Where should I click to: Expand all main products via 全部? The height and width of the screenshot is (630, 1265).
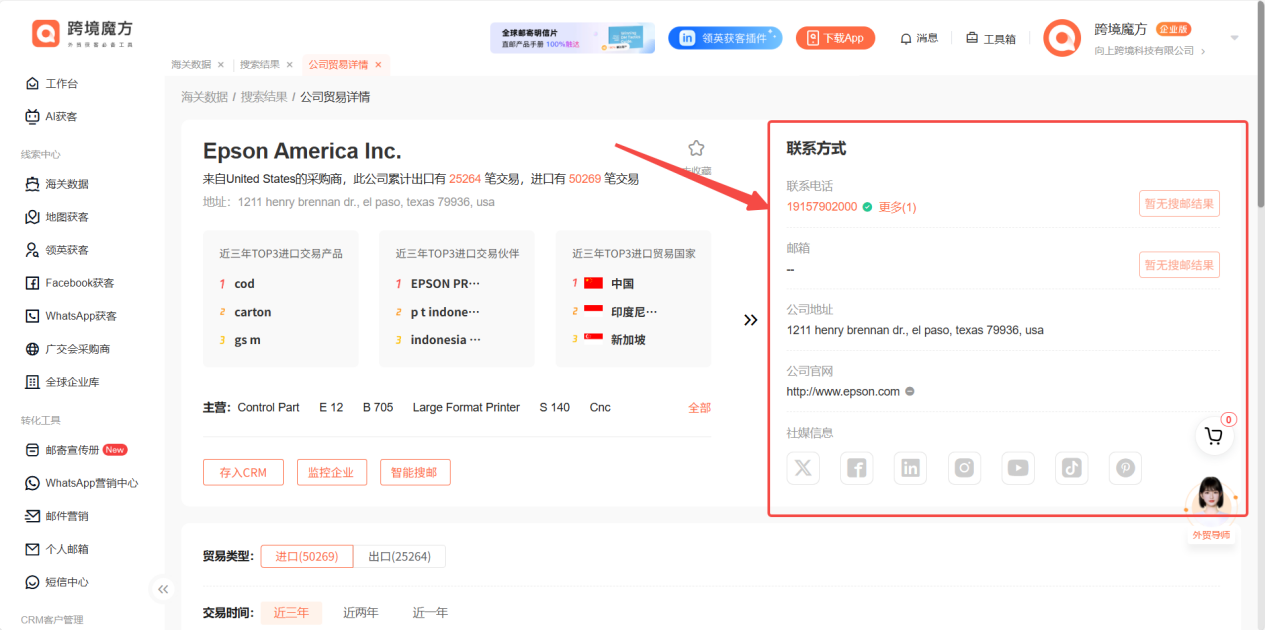pyautogui.click(x=699, y=408)
